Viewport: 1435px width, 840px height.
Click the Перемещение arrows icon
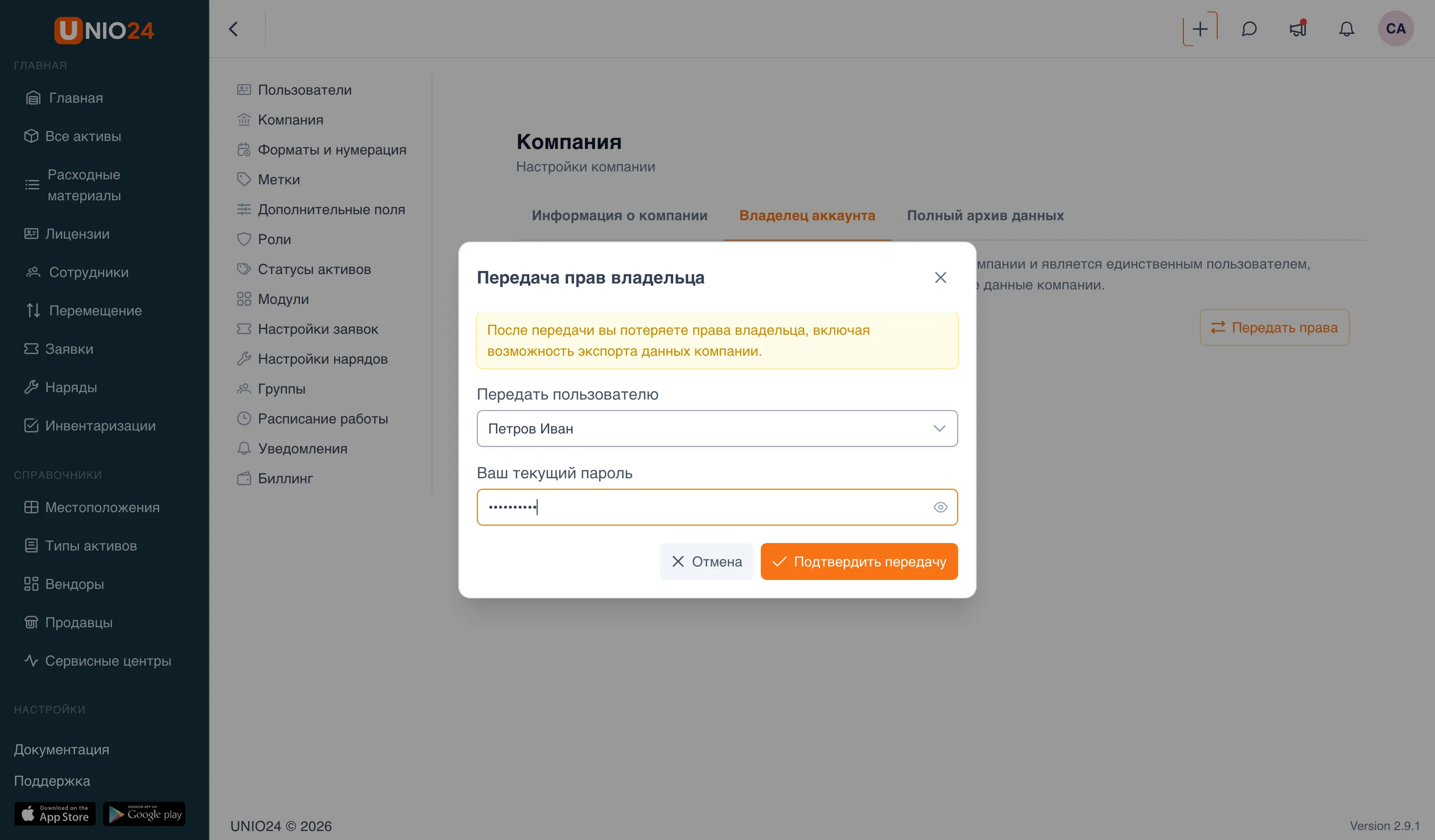click(x=33, y=310)
